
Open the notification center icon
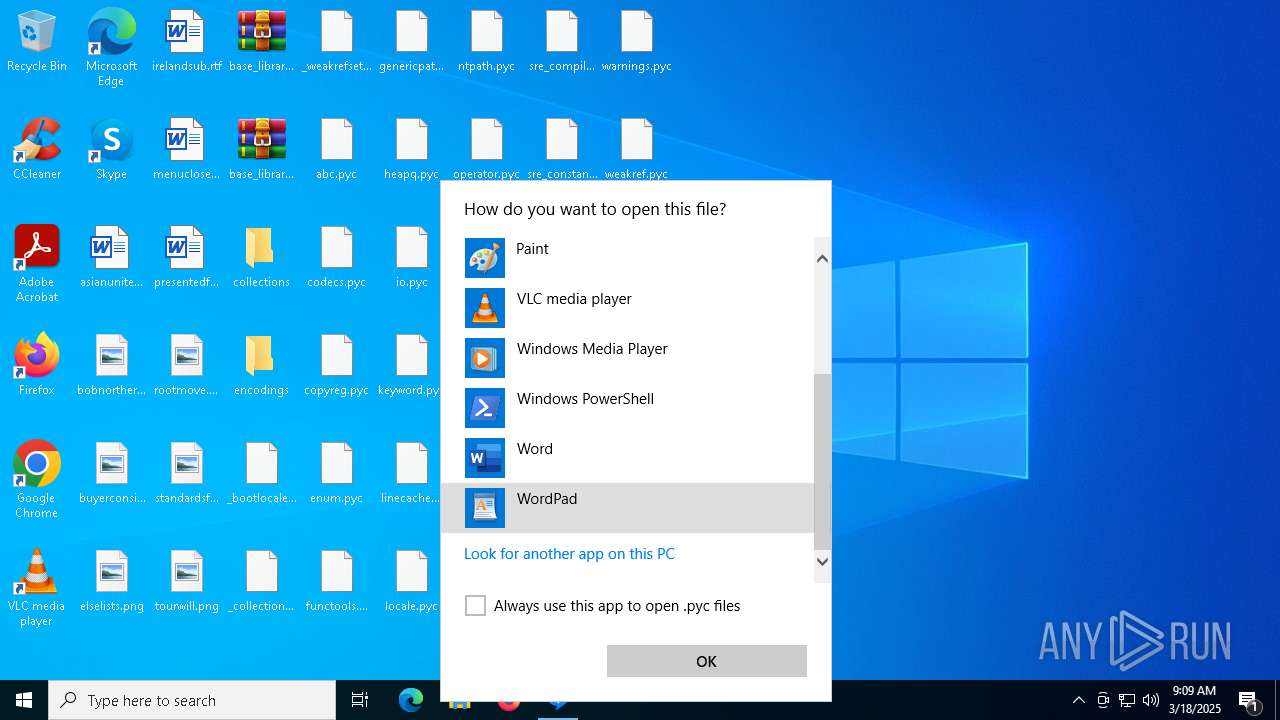click(x=1249, y=700)
